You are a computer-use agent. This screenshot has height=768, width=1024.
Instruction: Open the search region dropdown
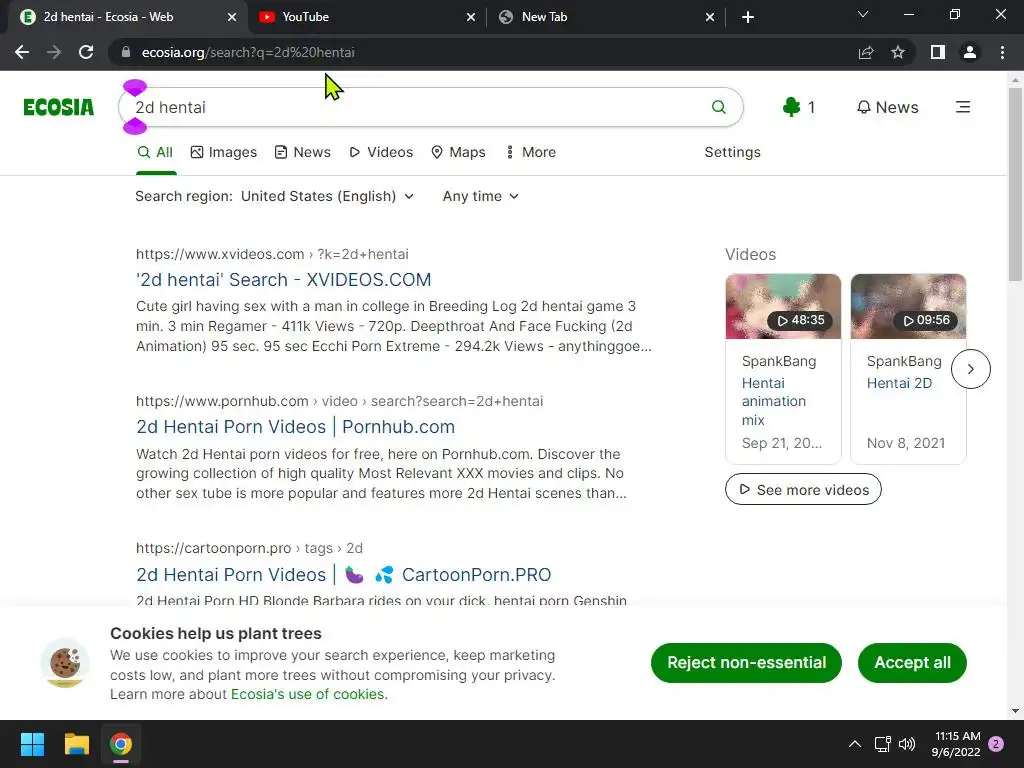pyautogui.click(x=327, y=197)
